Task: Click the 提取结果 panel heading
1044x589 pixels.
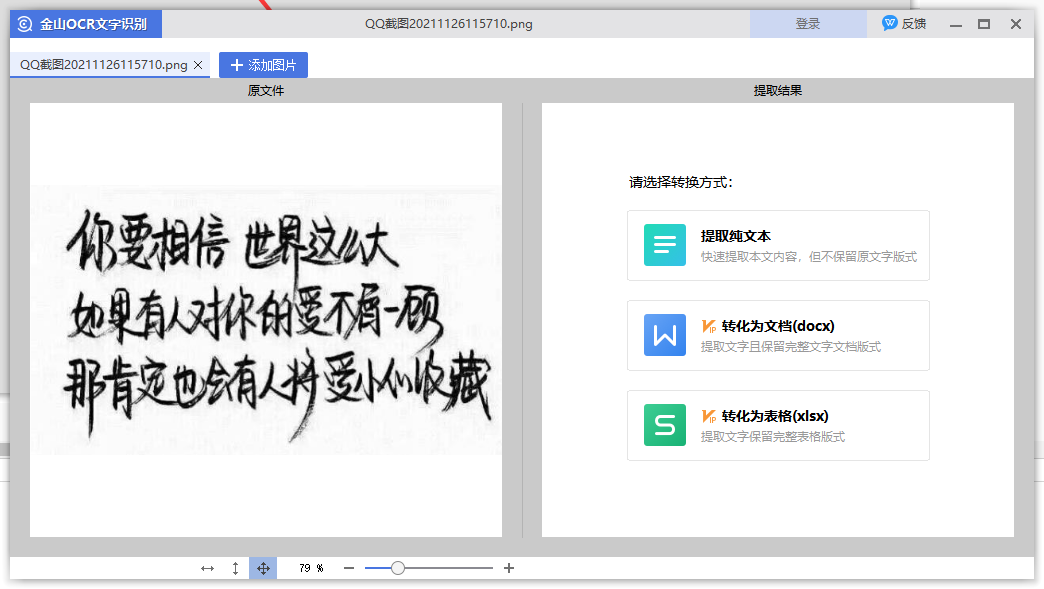Action: click(778, 91)
